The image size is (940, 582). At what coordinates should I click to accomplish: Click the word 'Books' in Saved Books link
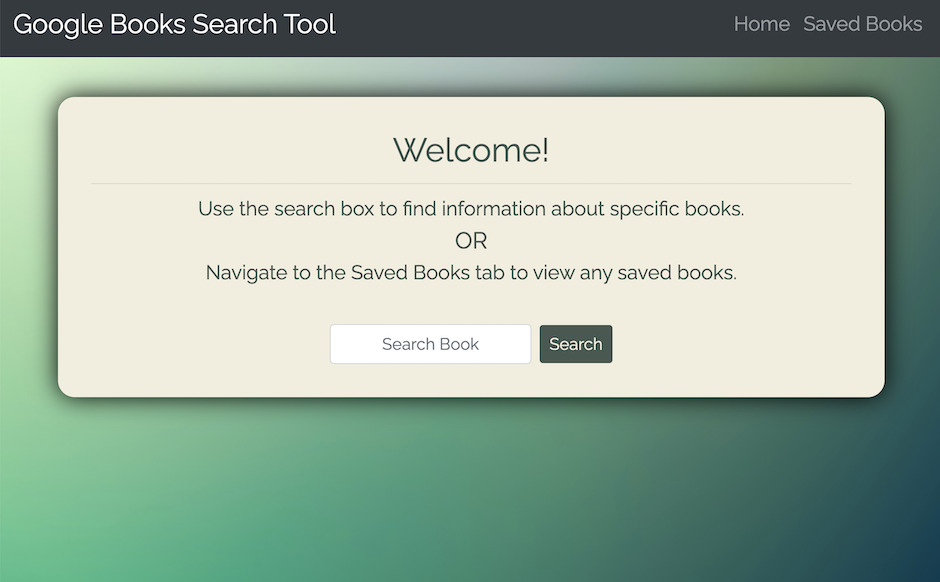[894, 24]
